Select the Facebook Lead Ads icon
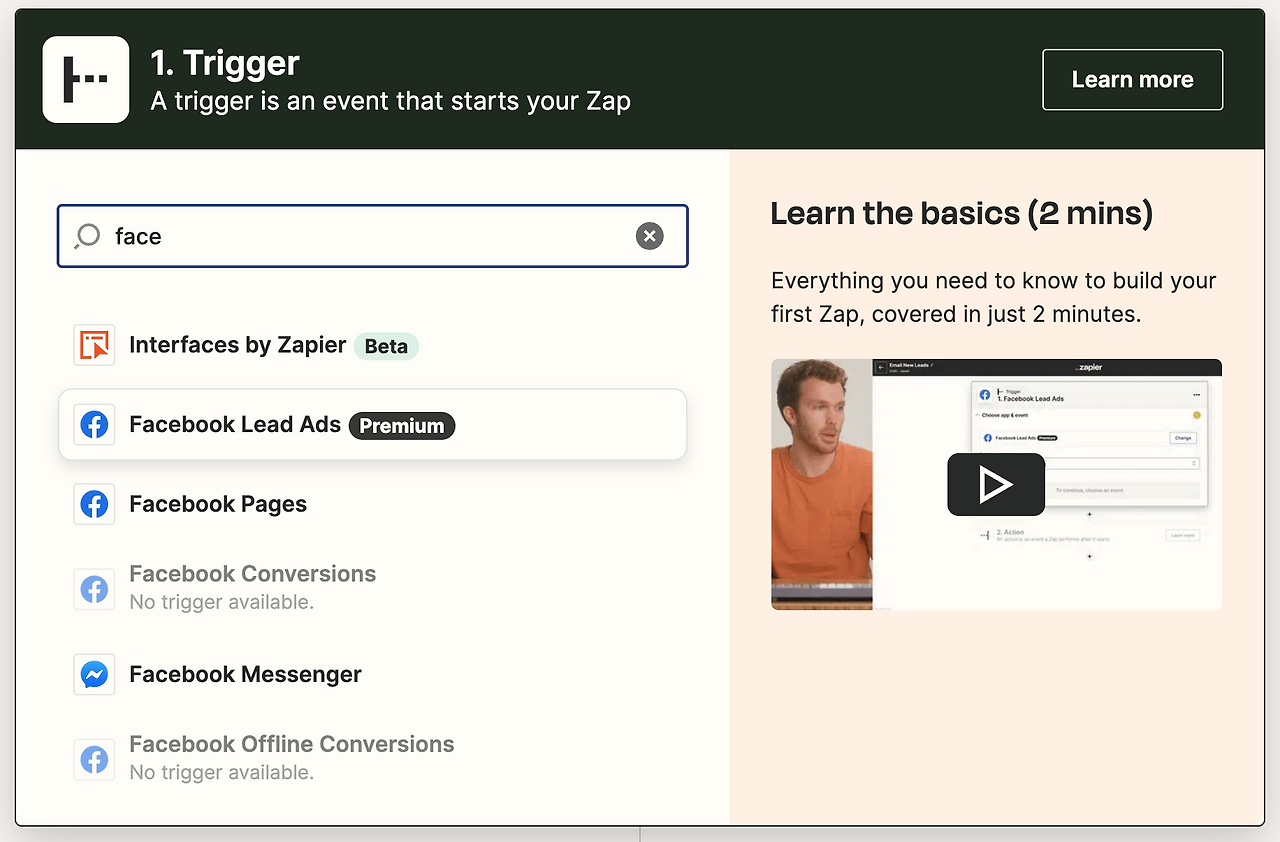1280x842 pixels. [94, 425]
